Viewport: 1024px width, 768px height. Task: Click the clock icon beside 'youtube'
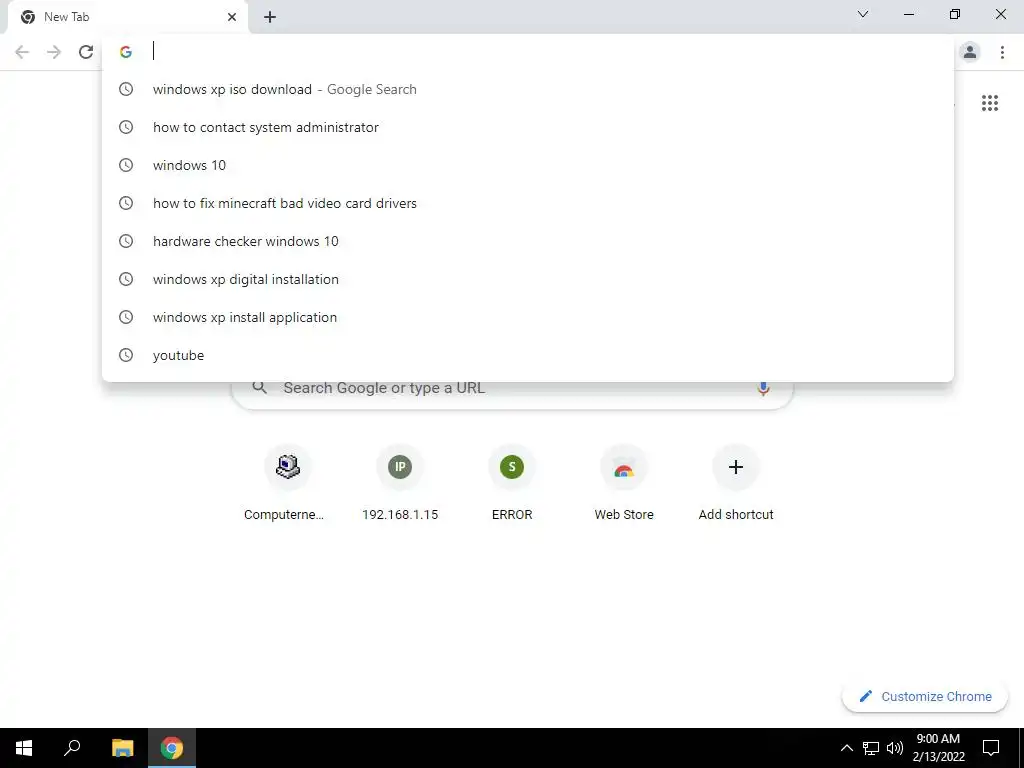pyautogui.click(x=126, y=355)
